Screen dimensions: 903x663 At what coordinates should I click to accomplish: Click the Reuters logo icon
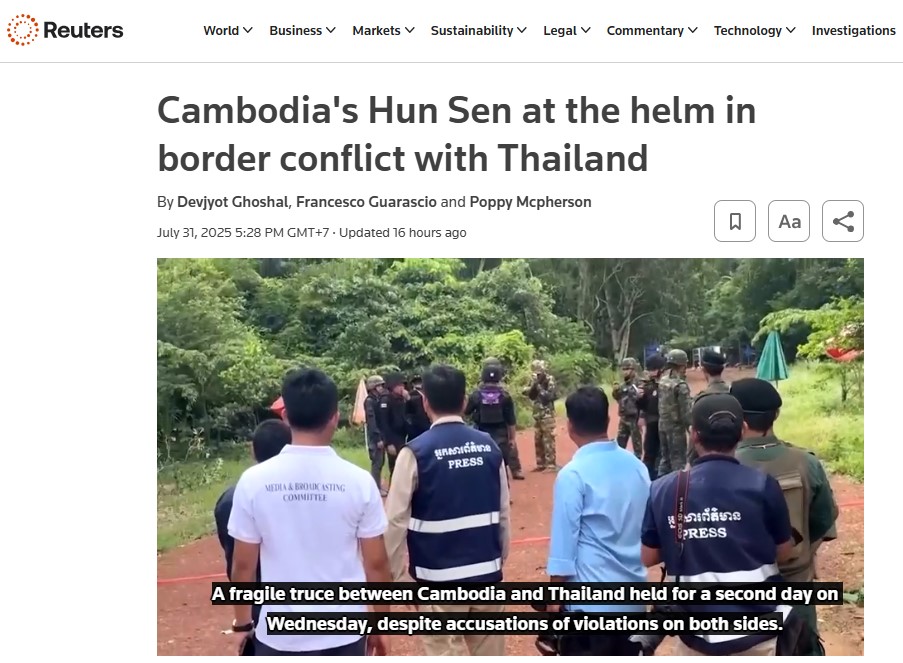coord(22,30)
